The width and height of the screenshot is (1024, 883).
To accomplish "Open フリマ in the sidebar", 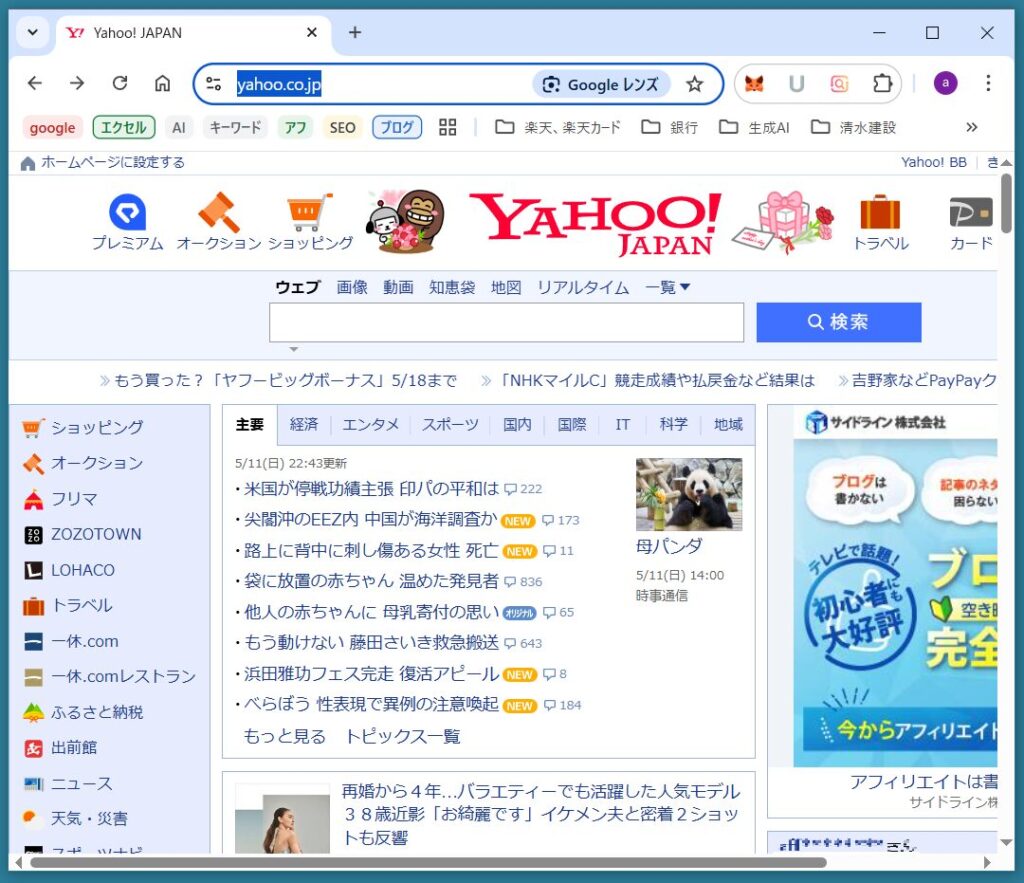I will point(74,499).
